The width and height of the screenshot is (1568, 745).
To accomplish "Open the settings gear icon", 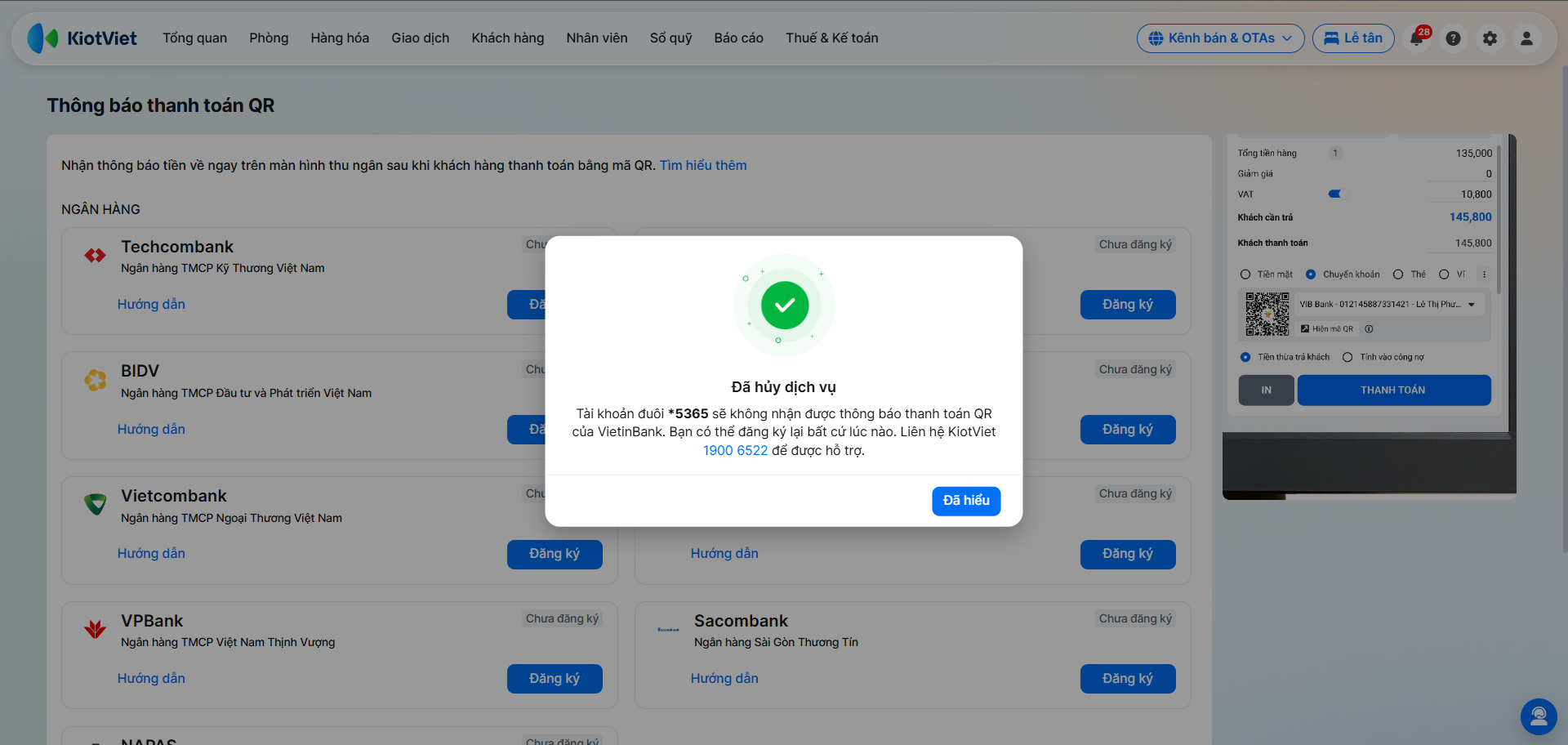I will point(1490,38).
